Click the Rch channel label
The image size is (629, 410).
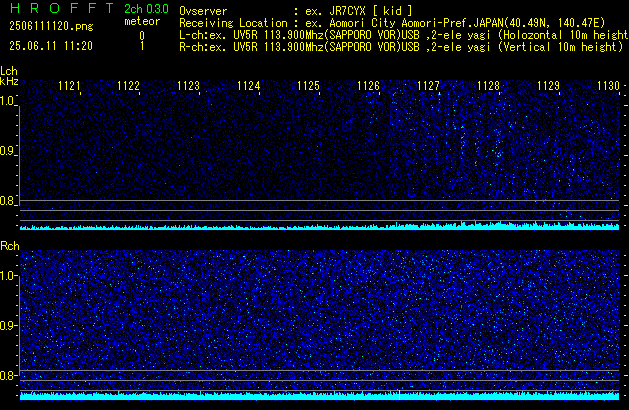(10, 246)
